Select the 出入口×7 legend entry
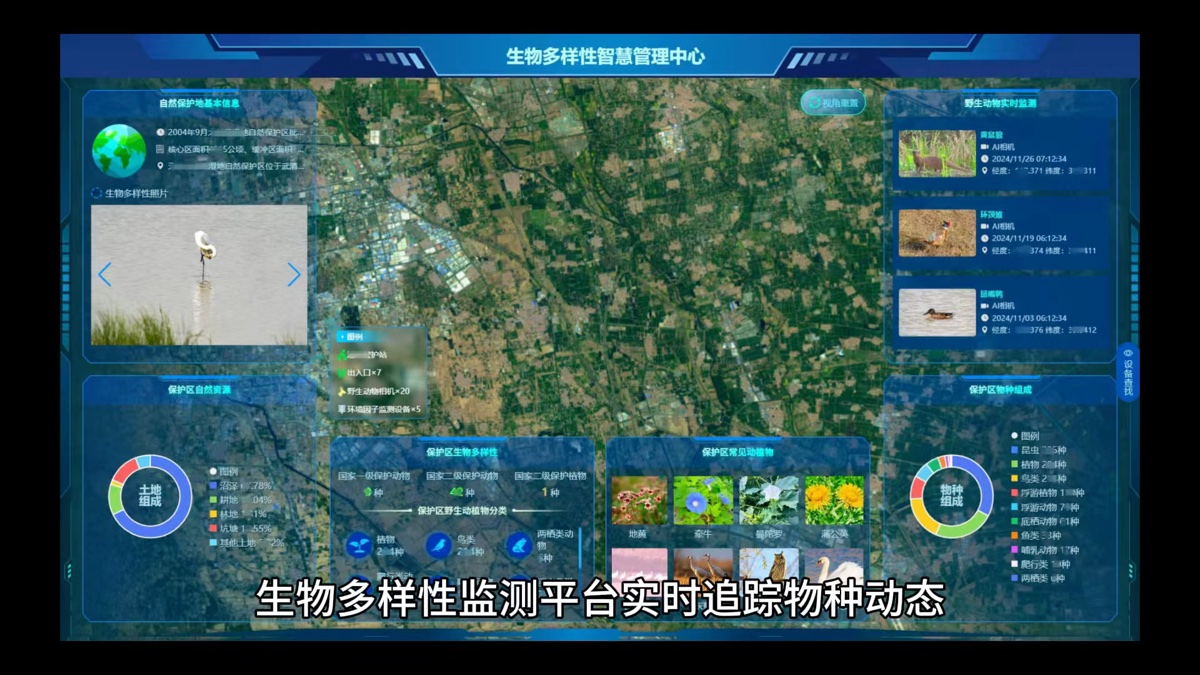This screenshot has width=1200, height=675. pyautogui.click(x=362, y=373)
